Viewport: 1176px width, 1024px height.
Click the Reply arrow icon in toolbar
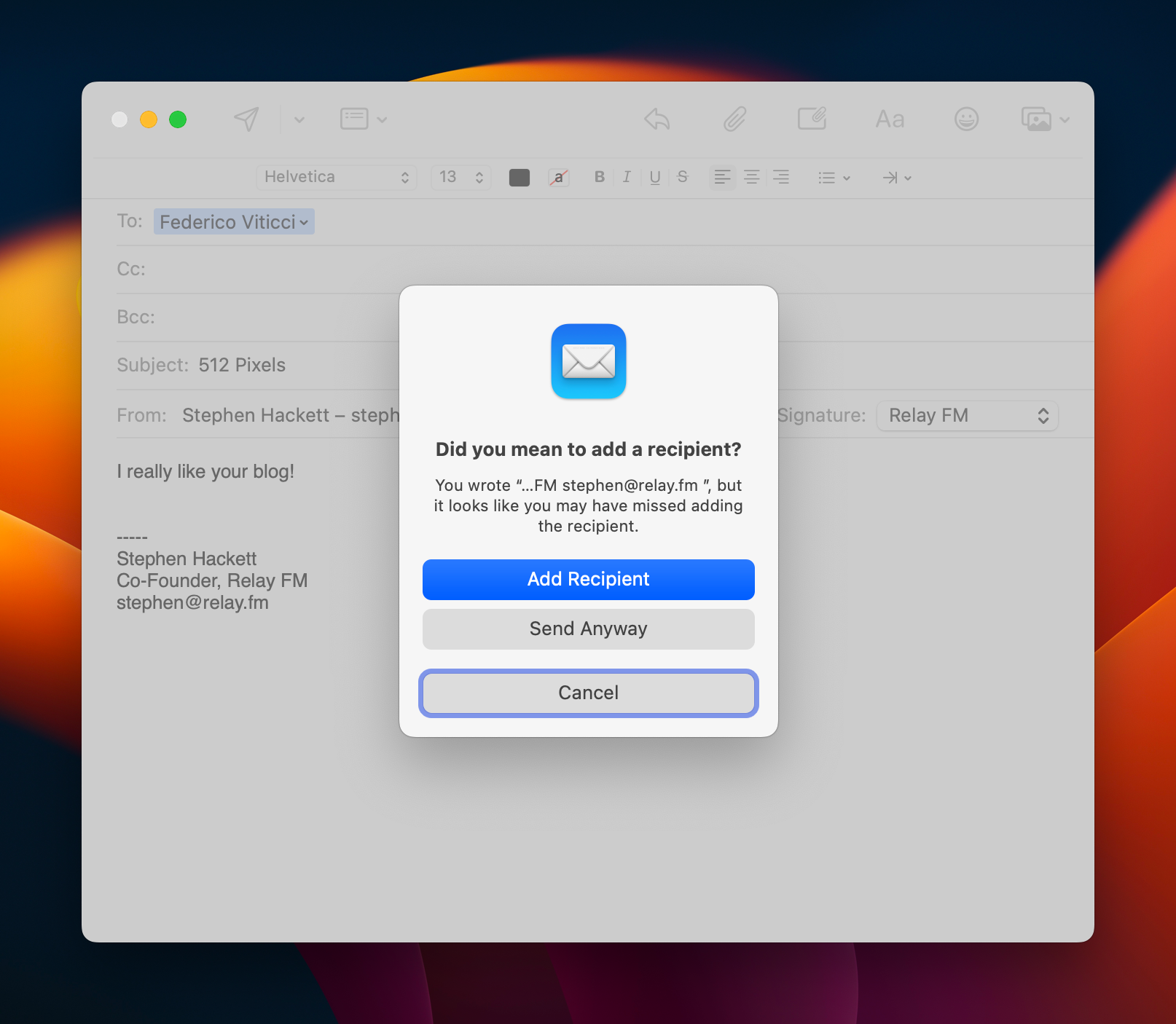pyautogui.click(x=657, y=119)
